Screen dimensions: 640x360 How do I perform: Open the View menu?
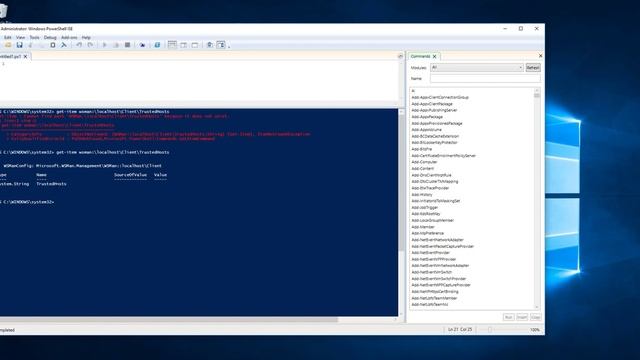pos(20,38)
